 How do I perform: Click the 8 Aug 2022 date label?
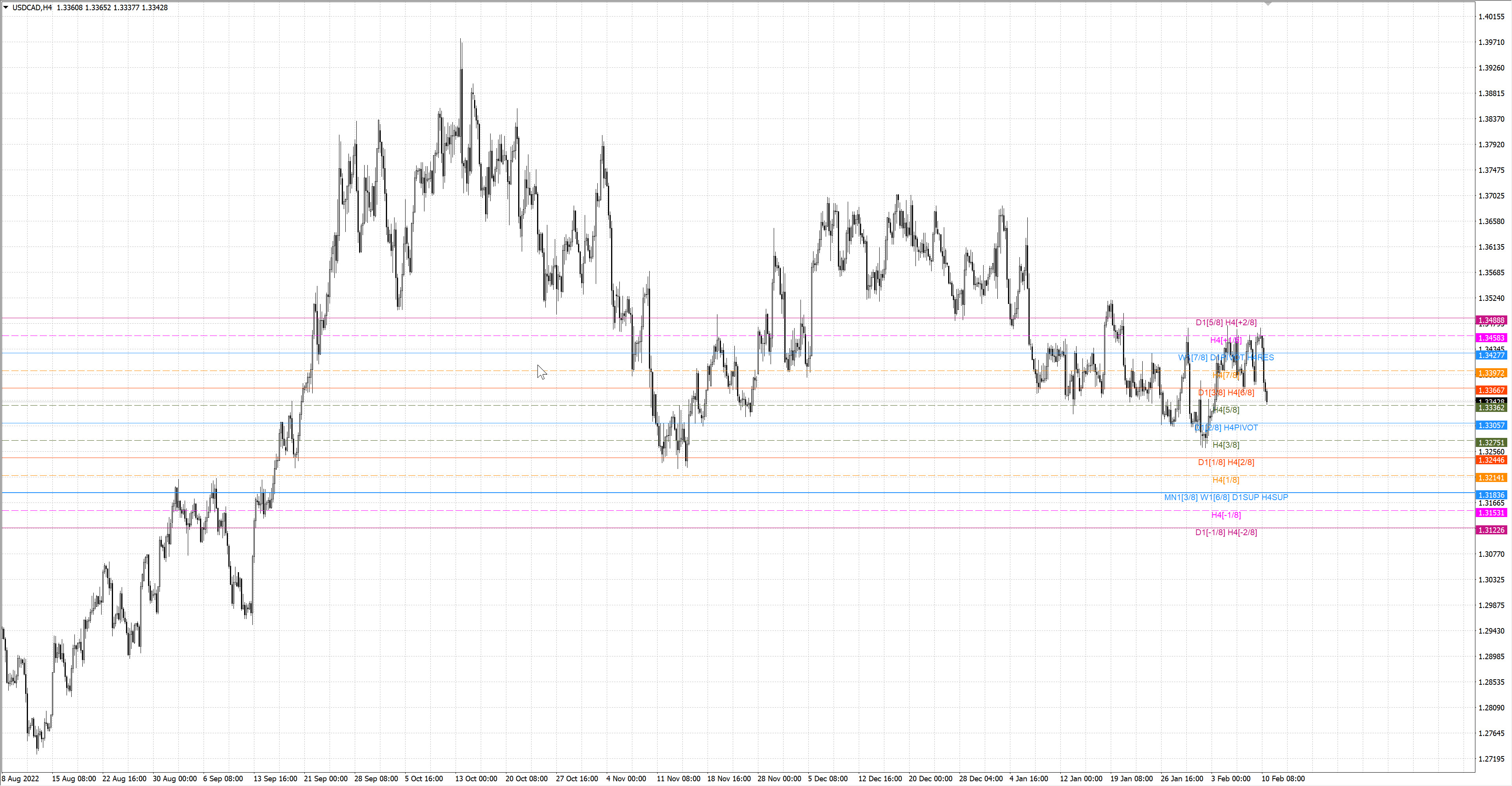[x=20, y=779]
